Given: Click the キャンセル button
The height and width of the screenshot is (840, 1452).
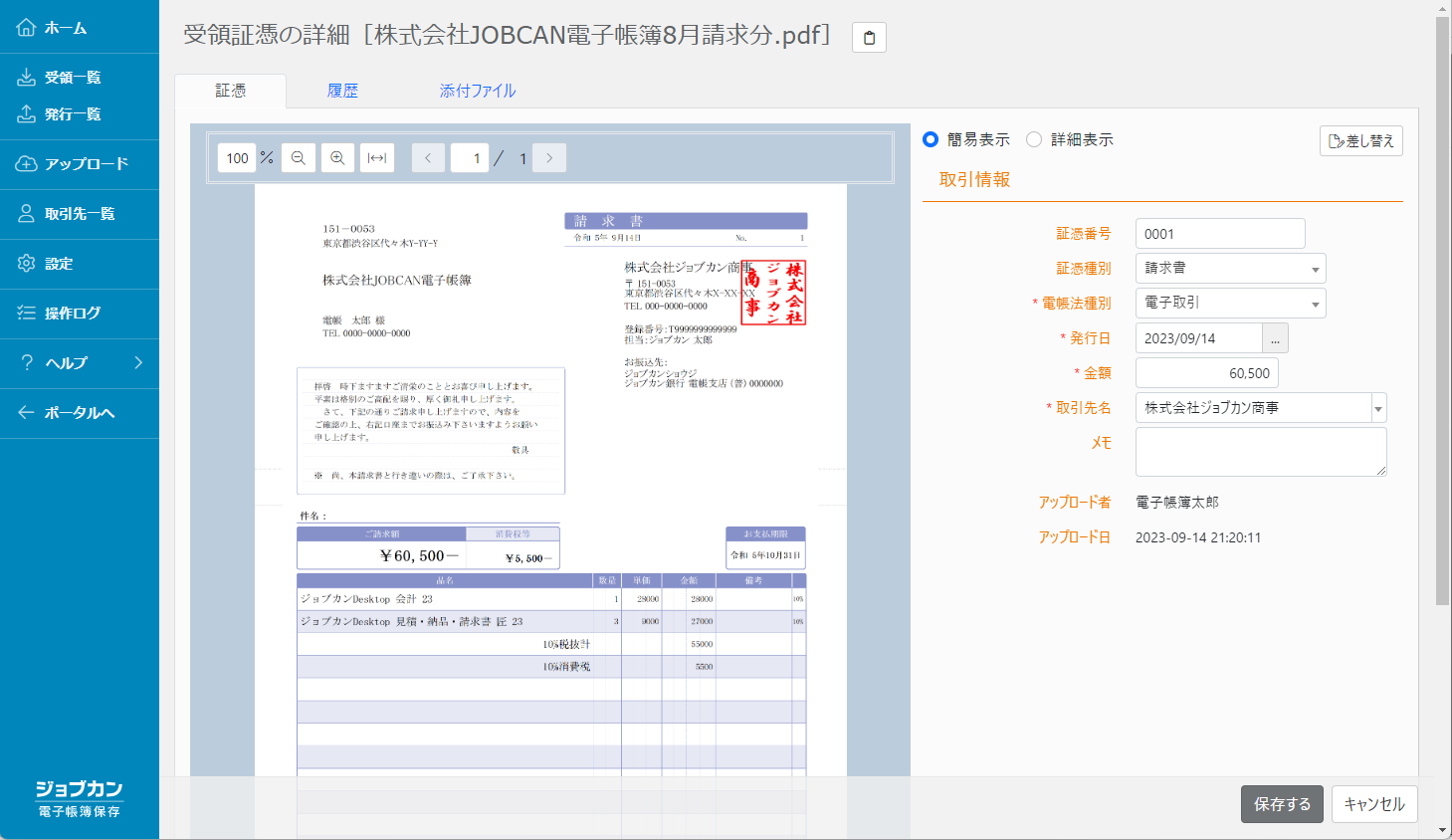Looking at the screenshot, I should pos(1374,804).
